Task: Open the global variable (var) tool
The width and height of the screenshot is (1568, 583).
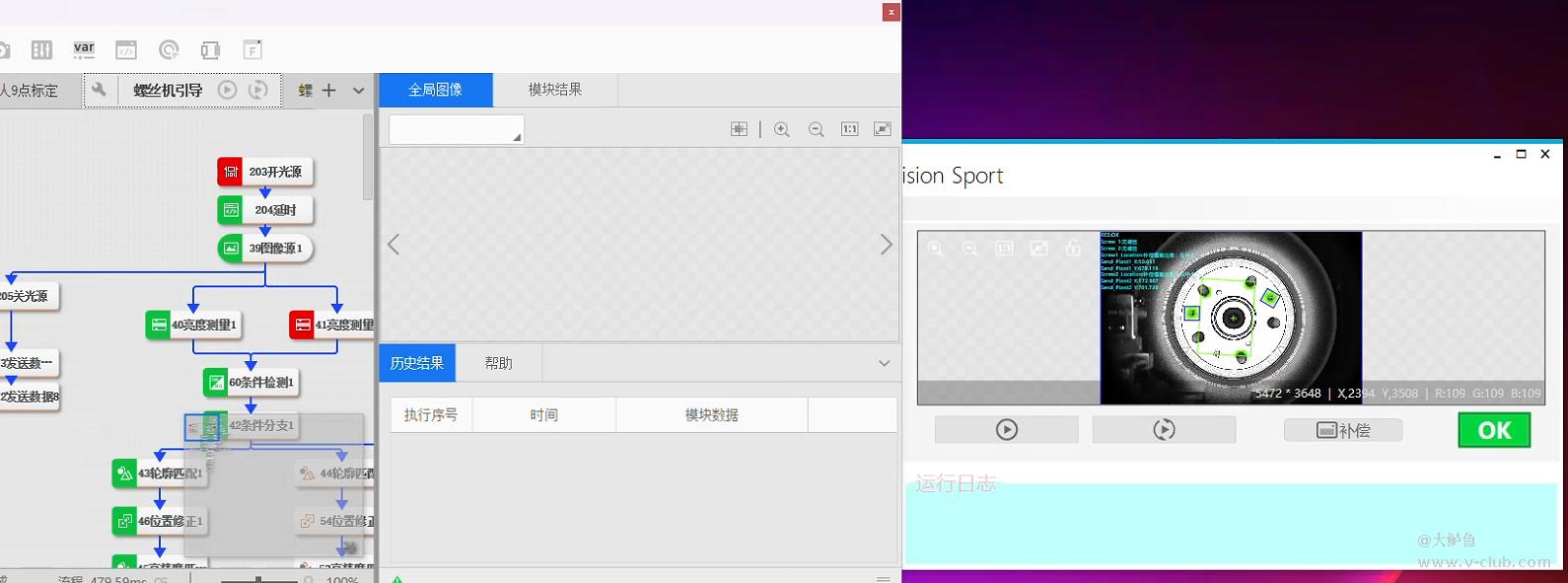Action: pos(84,49)
